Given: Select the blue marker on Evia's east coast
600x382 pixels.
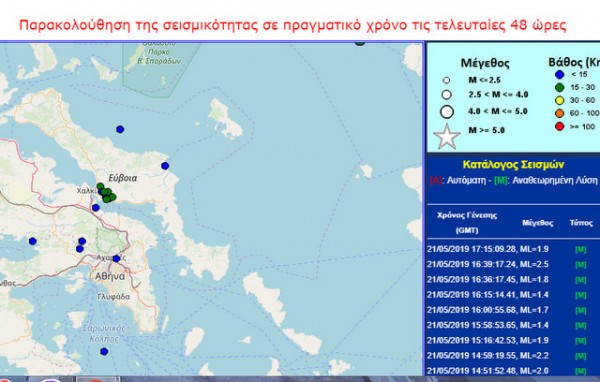Looking at the screenshot, I should (x=165, y=166).
